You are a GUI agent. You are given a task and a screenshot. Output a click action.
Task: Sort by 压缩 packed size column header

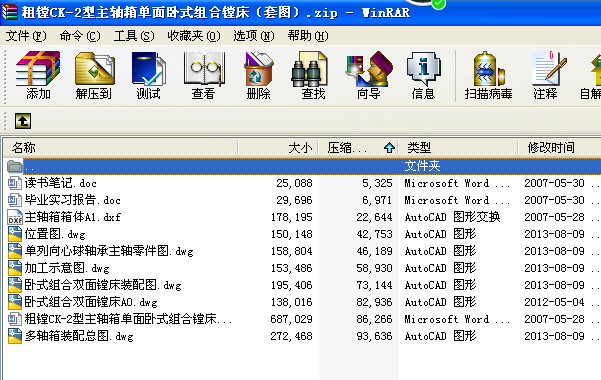pyautogui.click(x=358, y=148)
